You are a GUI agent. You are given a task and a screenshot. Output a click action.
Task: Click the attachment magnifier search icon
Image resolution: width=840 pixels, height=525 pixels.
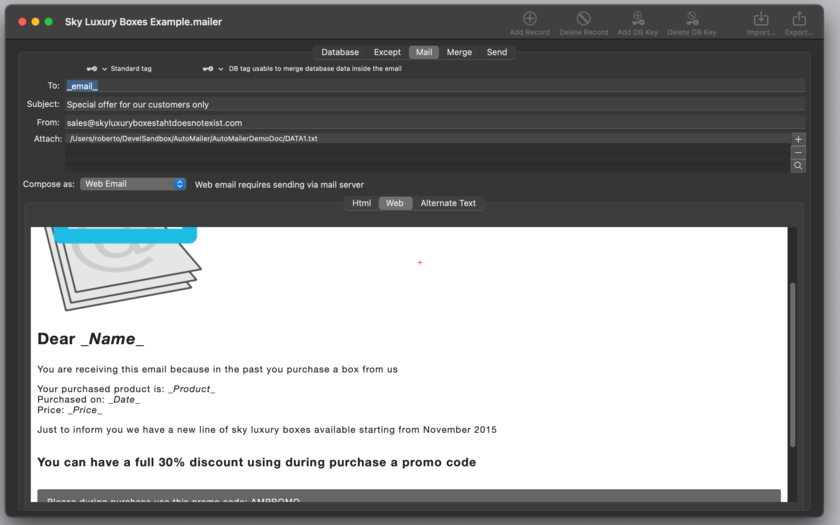click(x=798, y=166)
